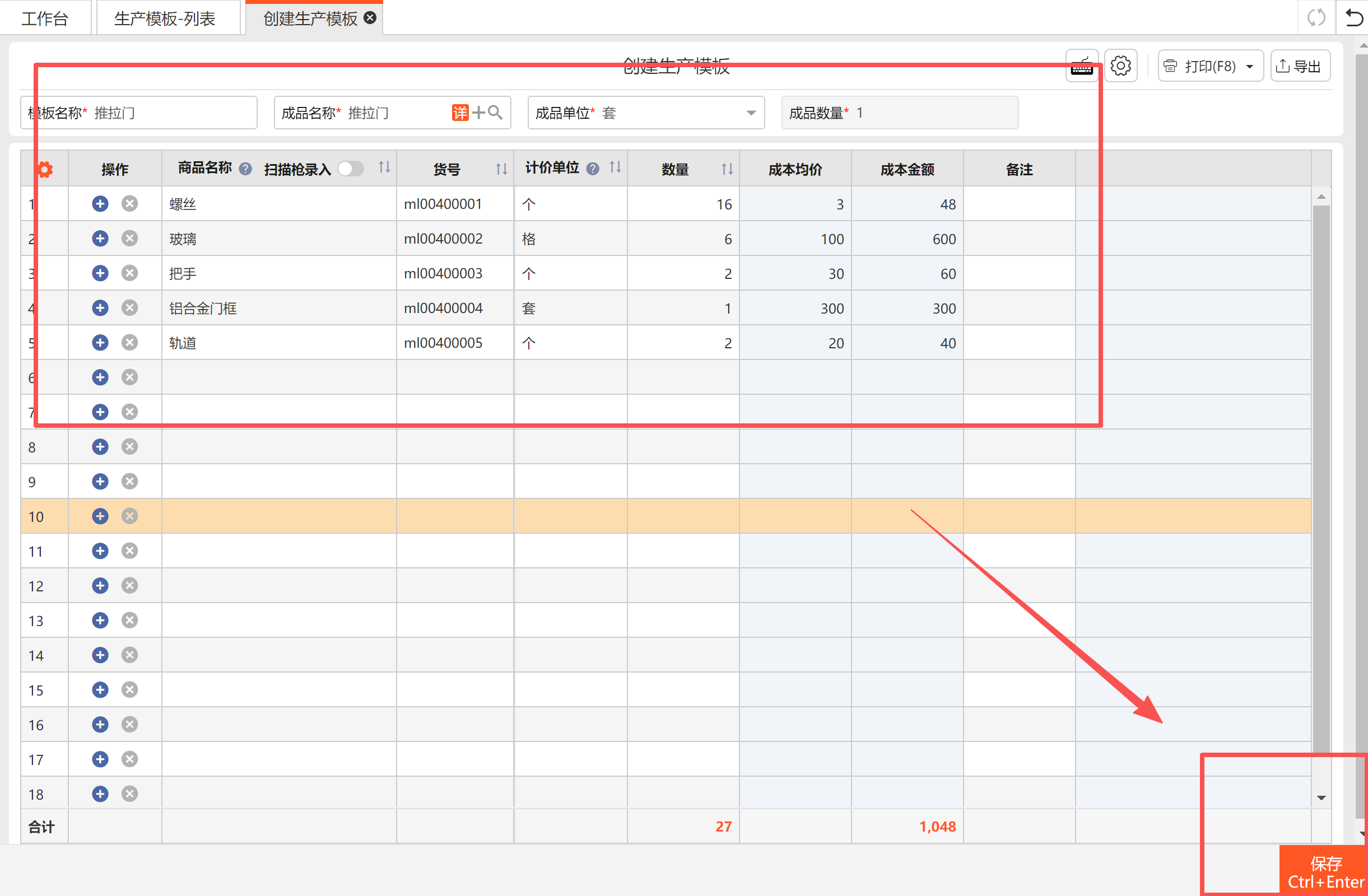Open table column settings gear in header

[x=45, y=170]
